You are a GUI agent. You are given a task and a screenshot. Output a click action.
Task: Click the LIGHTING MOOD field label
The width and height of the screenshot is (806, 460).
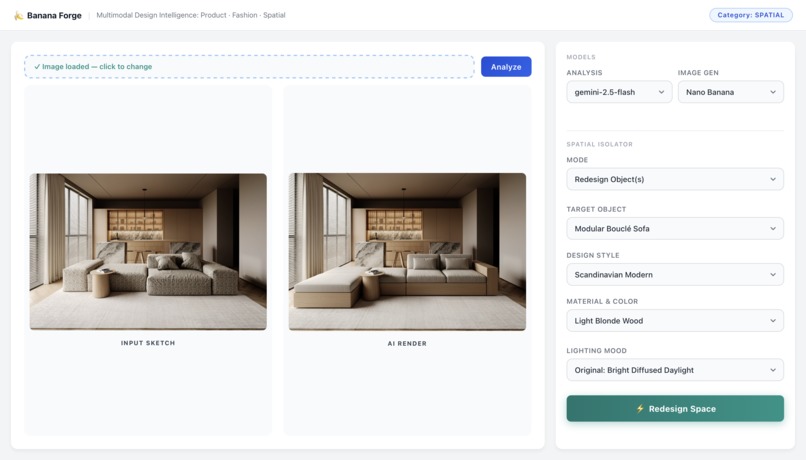tap(596, 351)
